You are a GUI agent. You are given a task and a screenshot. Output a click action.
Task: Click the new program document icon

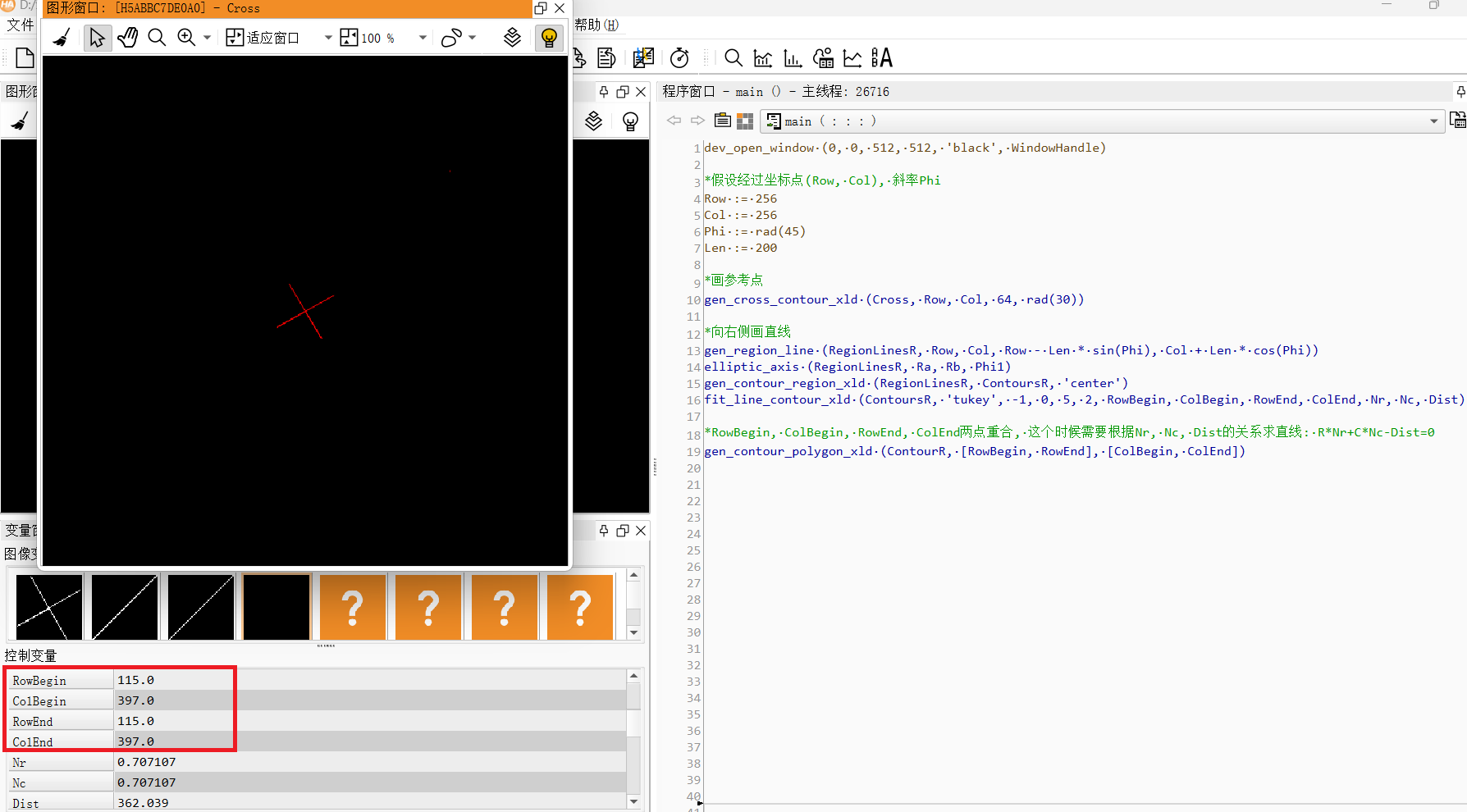[x=25, y=58]
